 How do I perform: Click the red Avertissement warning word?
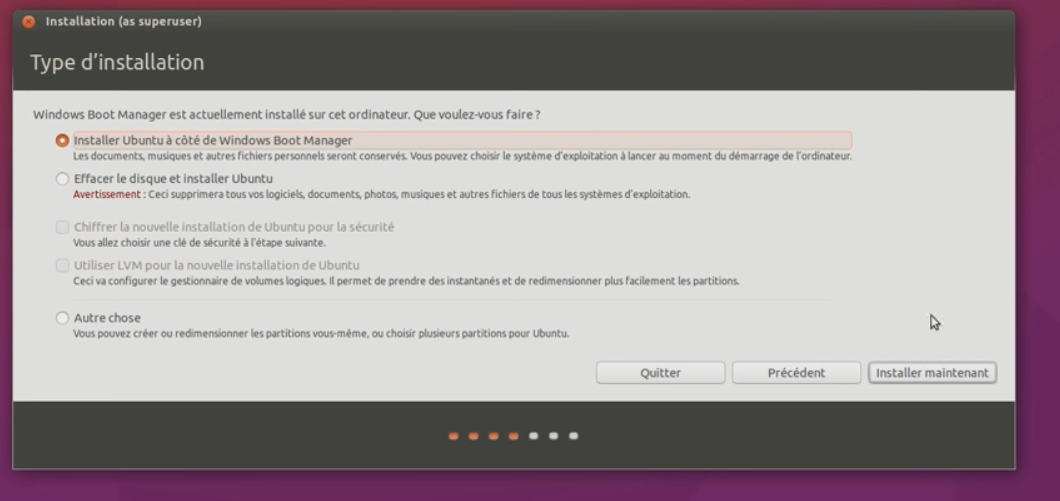(107, 195)
